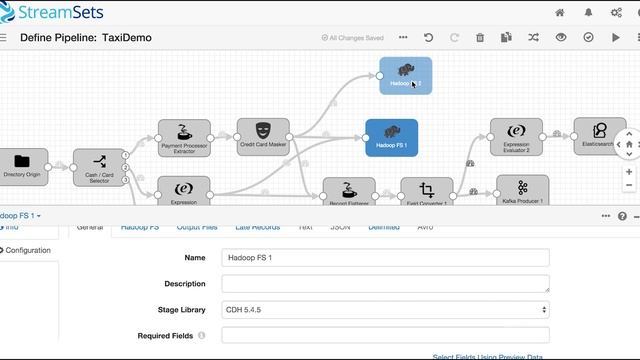Switch to the Delimited tab
The width and height of the screenshot is (640, 360).
384,227
